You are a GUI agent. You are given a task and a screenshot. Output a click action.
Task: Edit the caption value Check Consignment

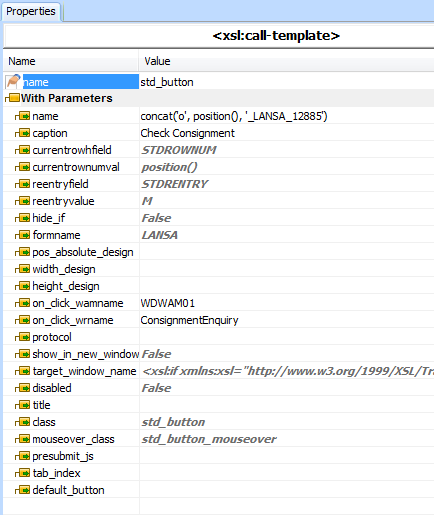pyautogui.click(x=187, y=133)
